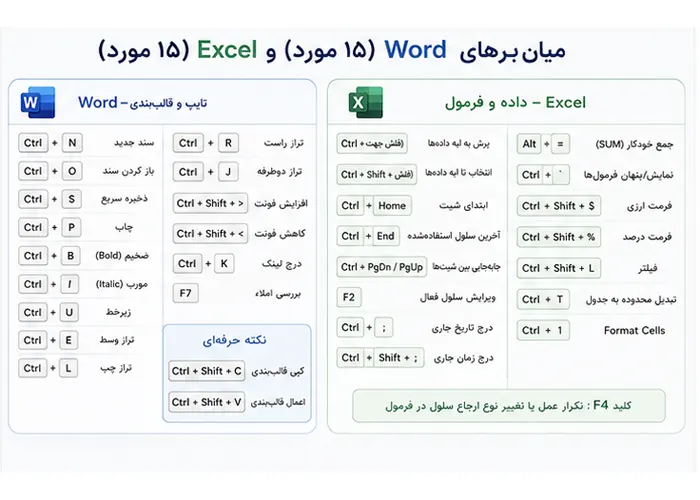Click the K key for insert link
This screenshot has height=500, width=700.
[x=224, y=264]
